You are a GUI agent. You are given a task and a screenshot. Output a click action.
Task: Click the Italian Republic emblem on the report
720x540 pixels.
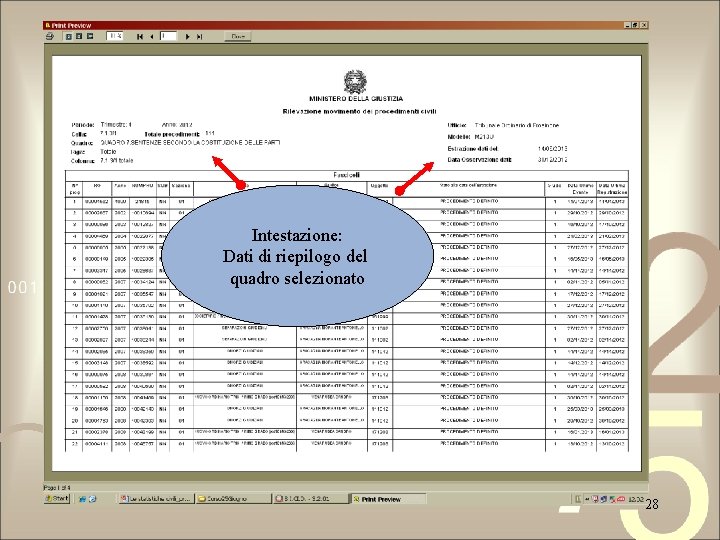[355, 82]
